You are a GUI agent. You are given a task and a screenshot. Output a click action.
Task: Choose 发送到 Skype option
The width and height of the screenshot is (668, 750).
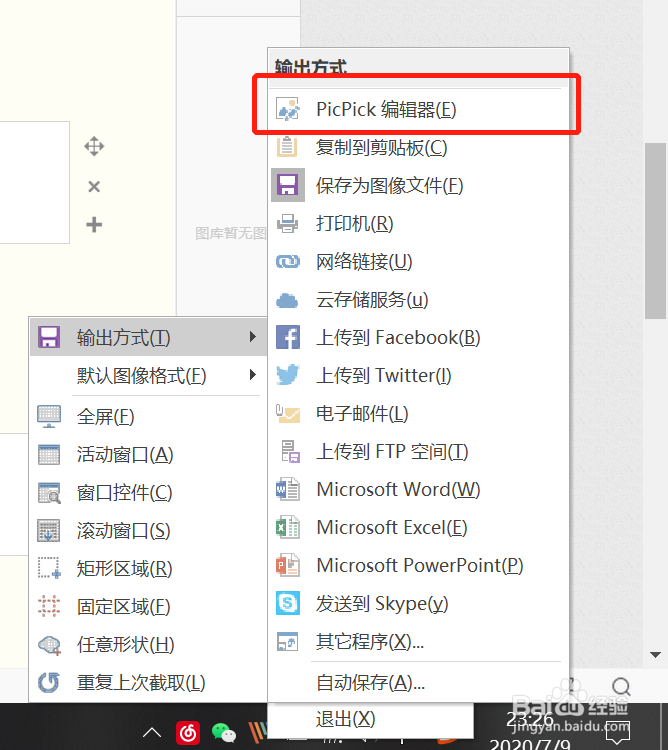(x=418, y=604)
